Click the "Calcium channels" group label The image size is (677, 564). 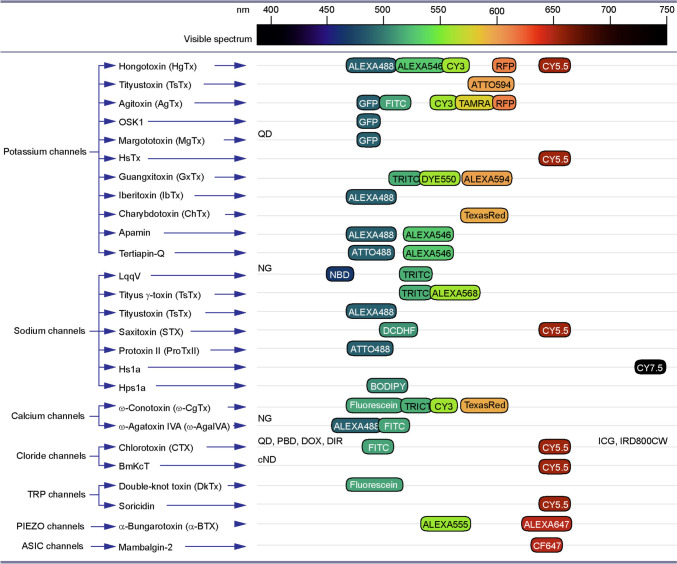[x=48, y=416]
